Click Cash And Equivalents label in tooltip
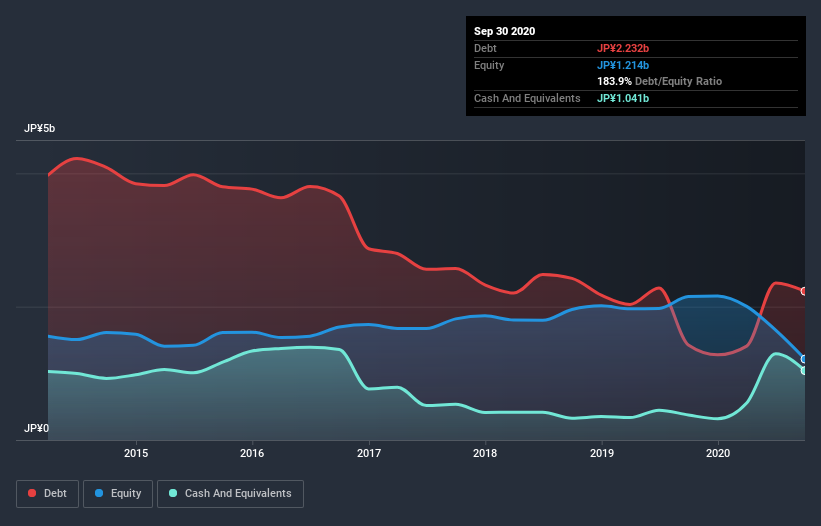The height and width of the screenshot is (526, 821). click(x=527, y=98)
